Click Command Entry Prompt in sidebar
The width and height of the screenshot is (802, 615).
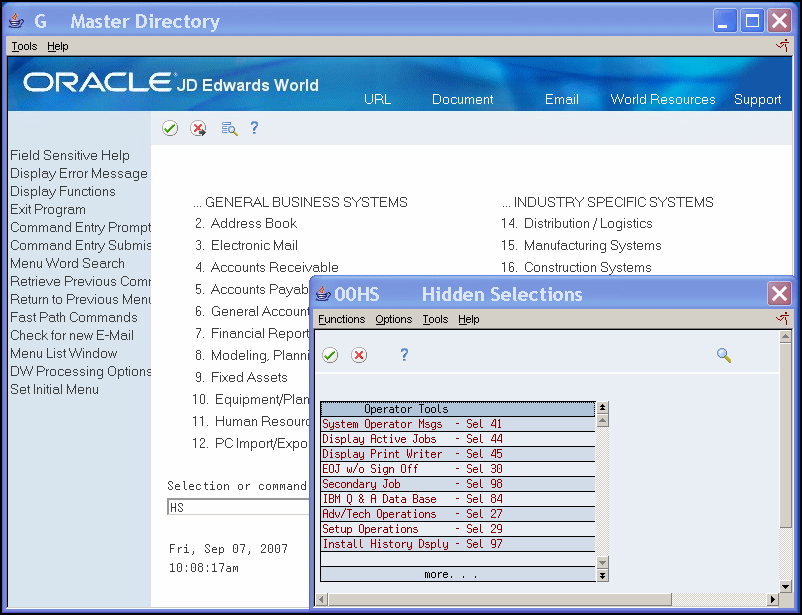80,227
